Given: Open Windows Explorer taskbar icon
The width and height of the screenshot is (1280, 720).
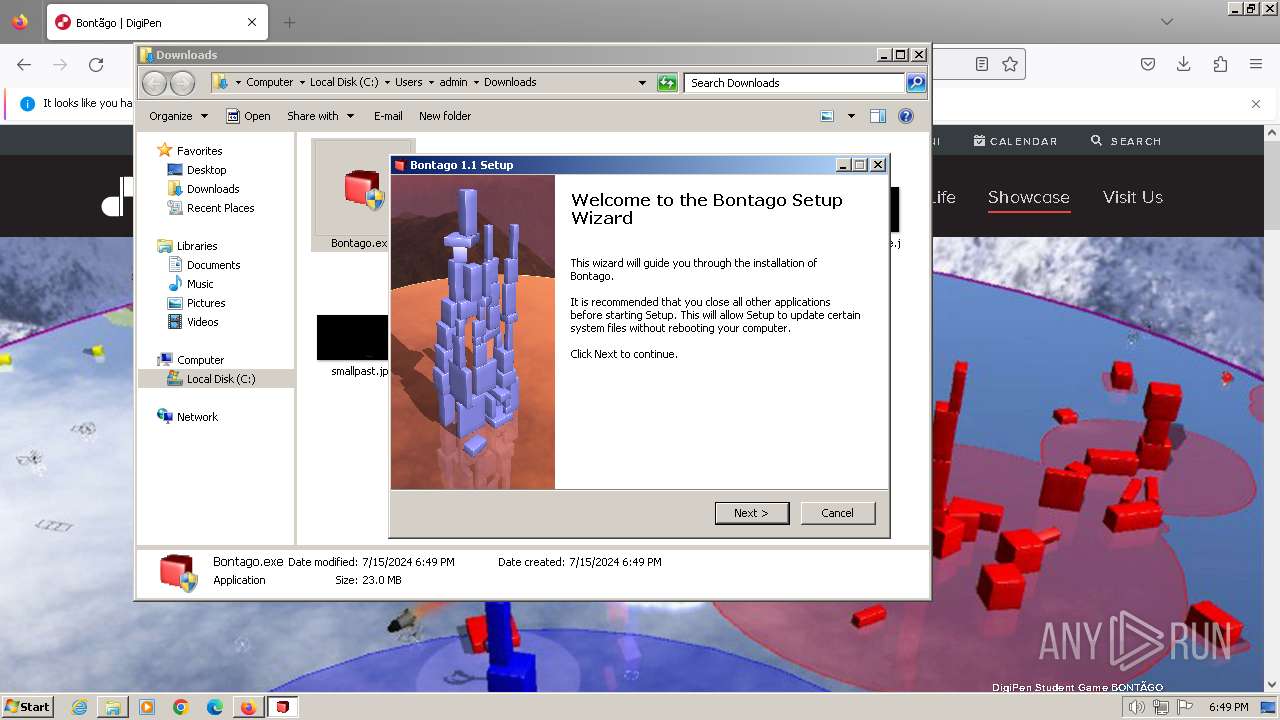Looking at the screenshot, I should click(113, 707).
